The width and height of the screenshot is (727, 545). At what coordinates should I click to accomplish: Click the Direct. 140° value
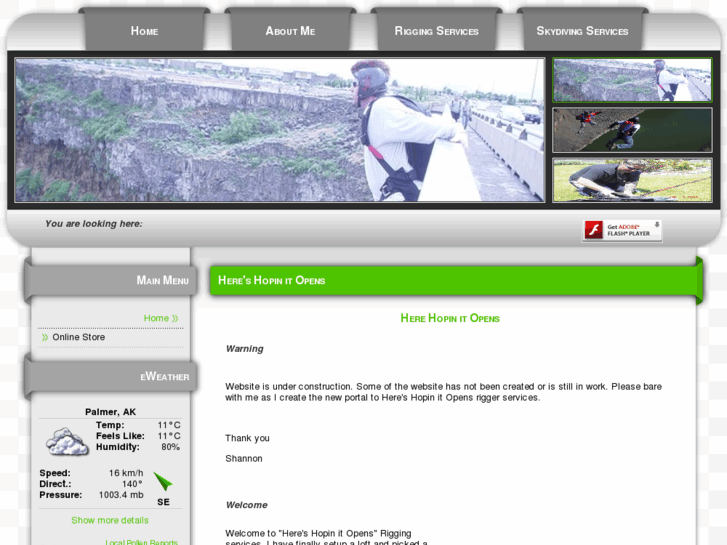coord(132,484)
